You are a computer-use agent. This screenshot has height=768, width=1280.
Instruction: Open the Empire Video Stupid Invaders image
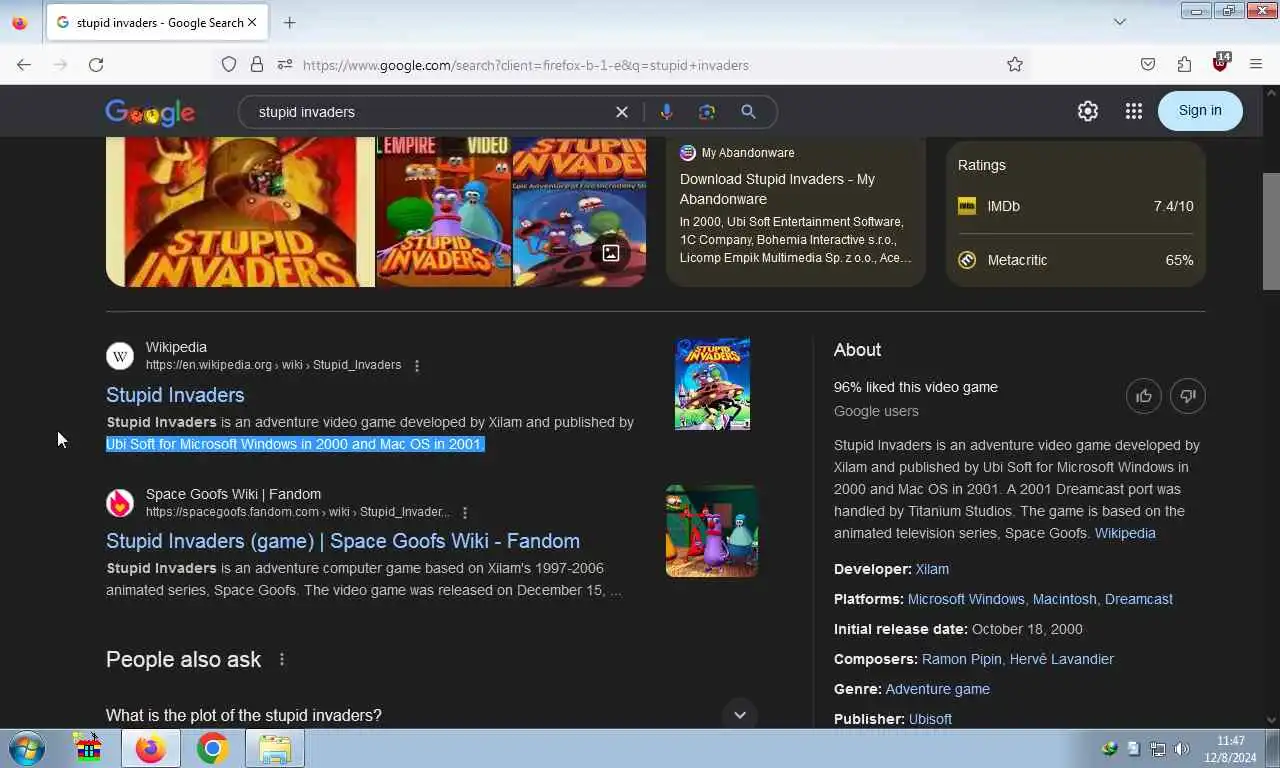pos(443,212)
